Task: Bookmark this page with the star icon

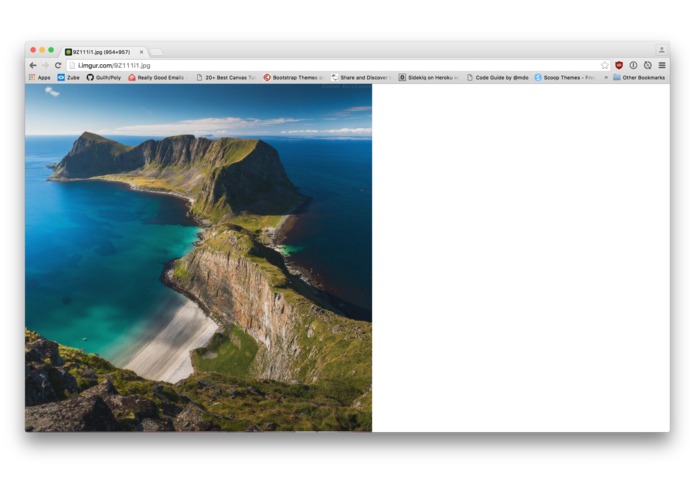Action: pyautogui.click(x=604, y=65)
